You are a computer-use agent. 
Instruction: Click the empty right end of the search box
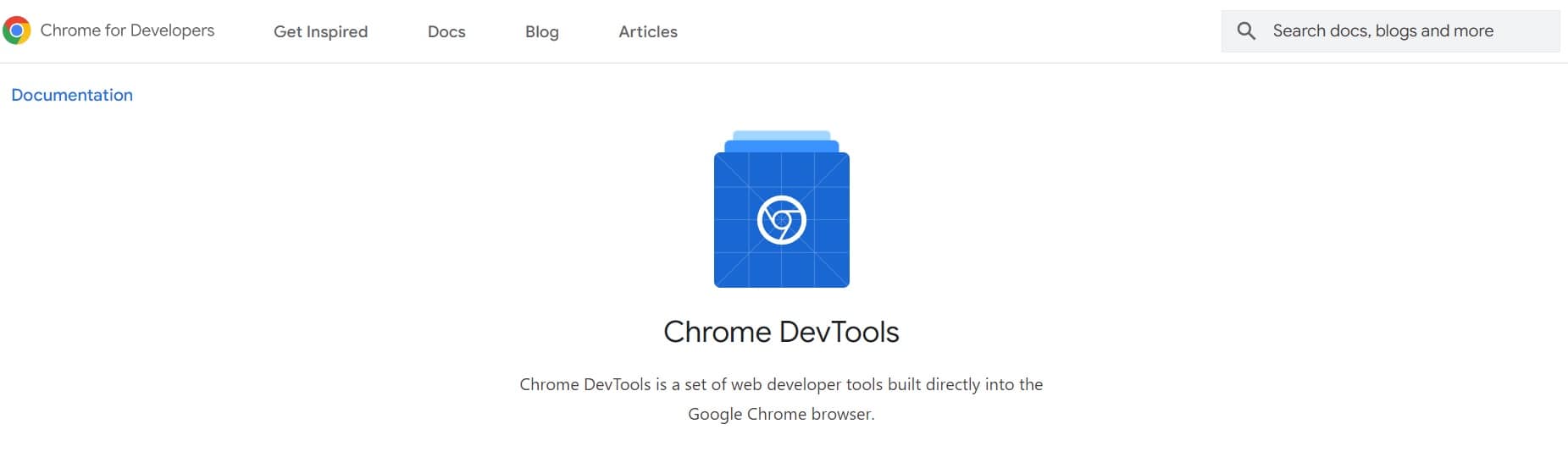click(1529, 31)
